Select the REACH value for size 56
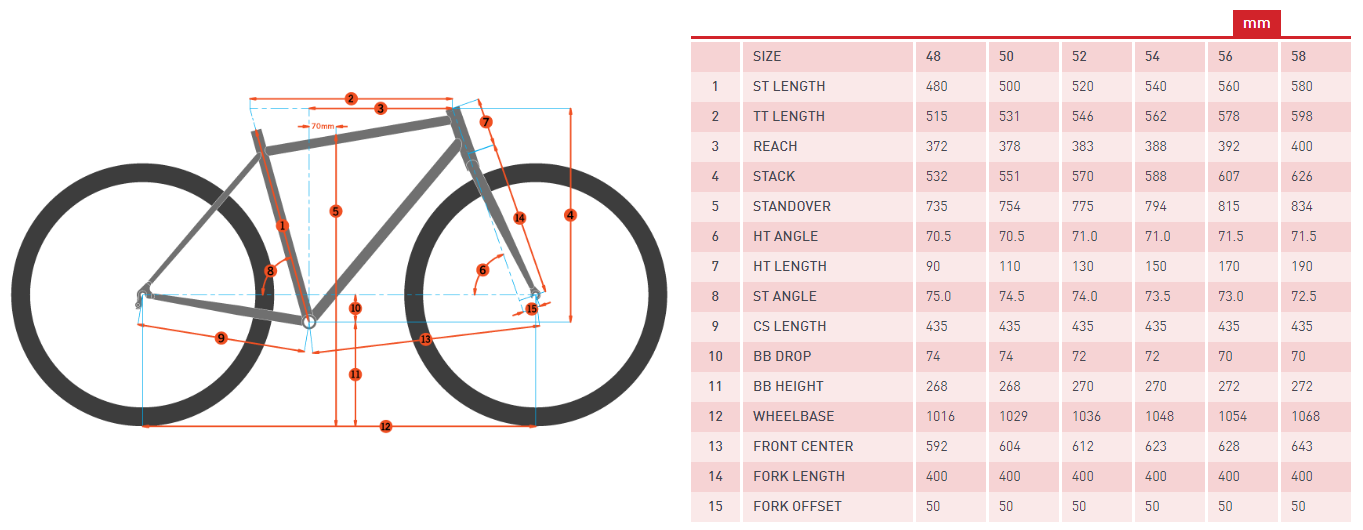Screen dimensions: 1363x530 (x=1228, y=146)
